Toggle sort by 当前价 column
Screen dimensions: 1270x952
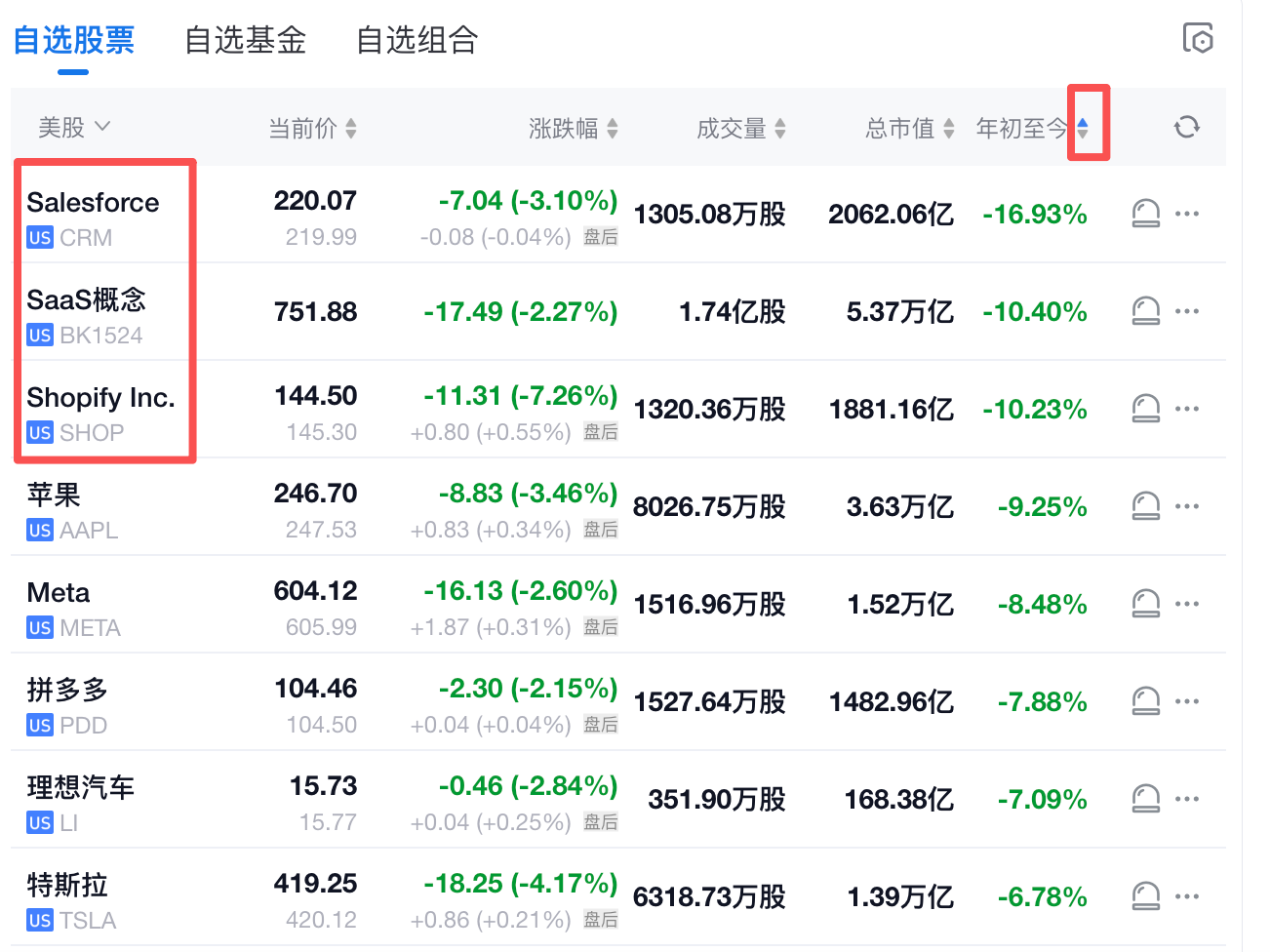[312, 128]
